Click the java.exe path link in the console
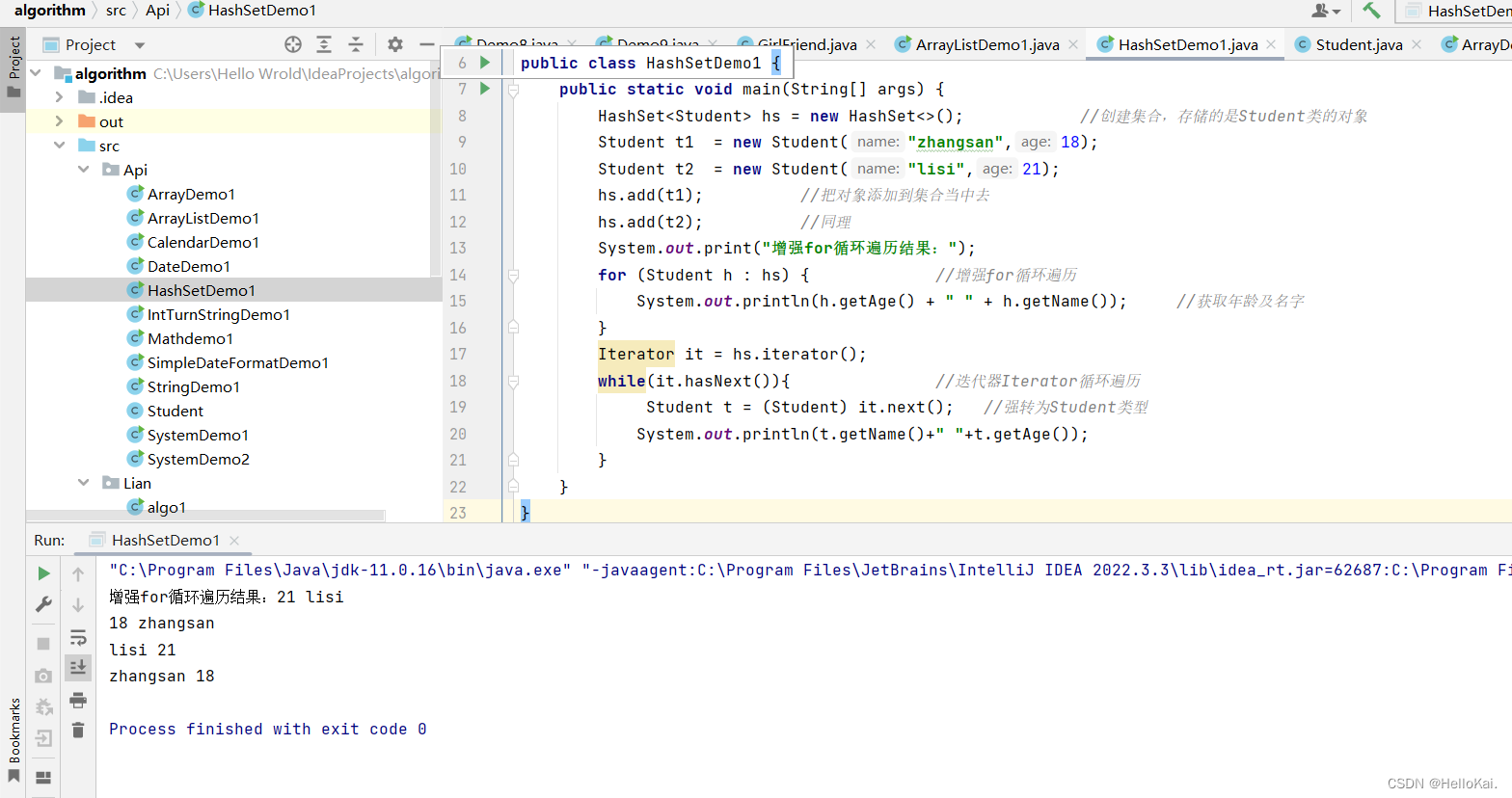This screenshot has width=1512, height=798. coord(340,570)
